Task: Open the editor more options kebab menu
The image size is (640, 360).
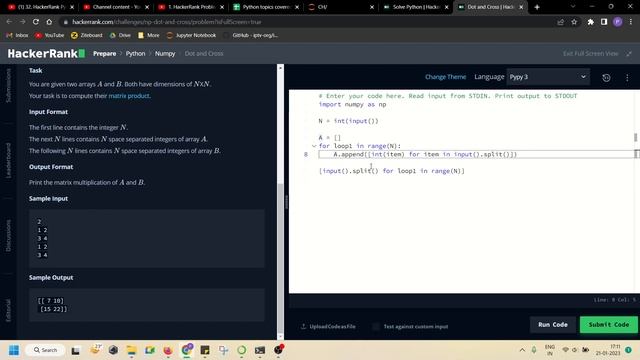Action: pyautogui.click(x=627, y=78)
